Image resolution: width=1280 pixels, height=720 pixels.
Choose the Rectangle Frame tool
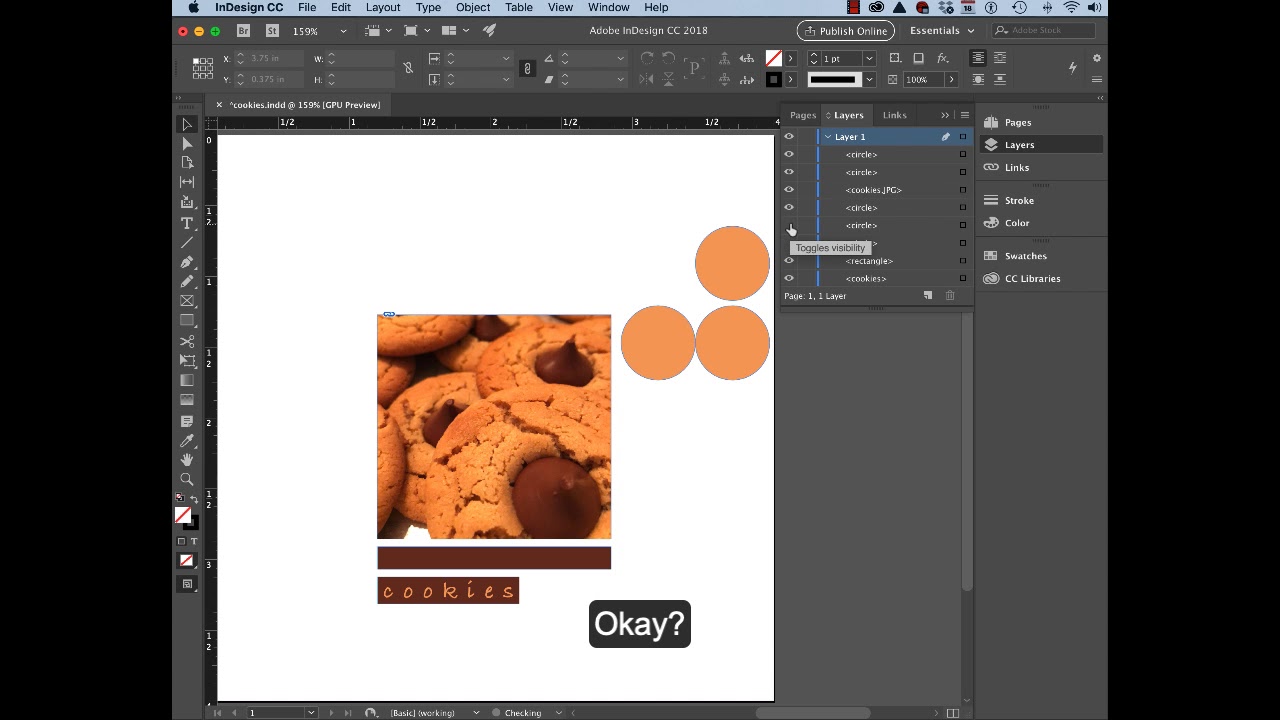187,301
